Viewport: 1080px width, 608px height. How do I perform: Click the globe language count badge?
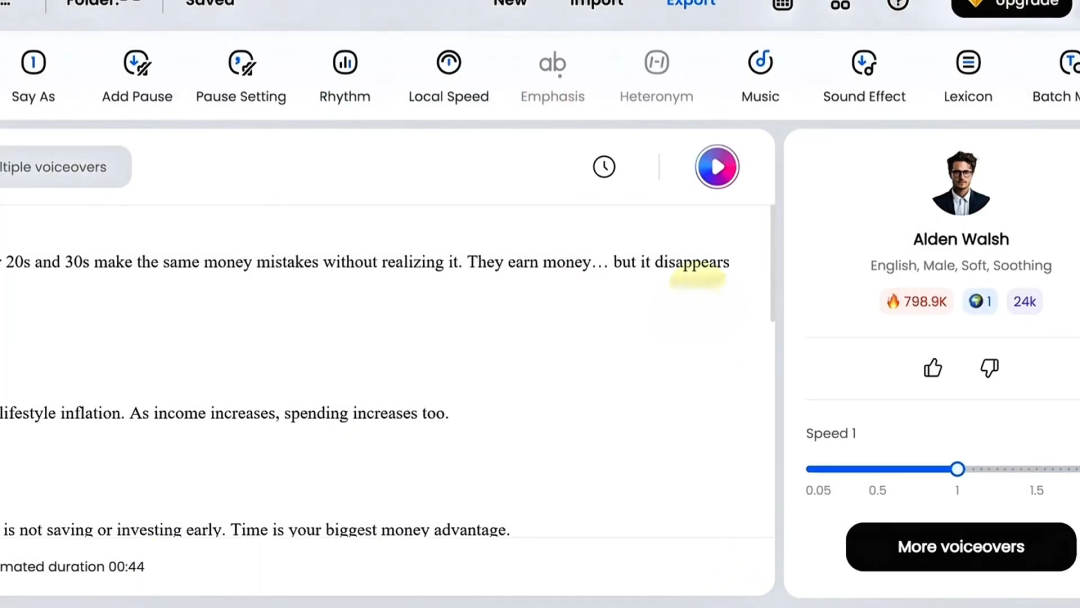tap(980, 302)
